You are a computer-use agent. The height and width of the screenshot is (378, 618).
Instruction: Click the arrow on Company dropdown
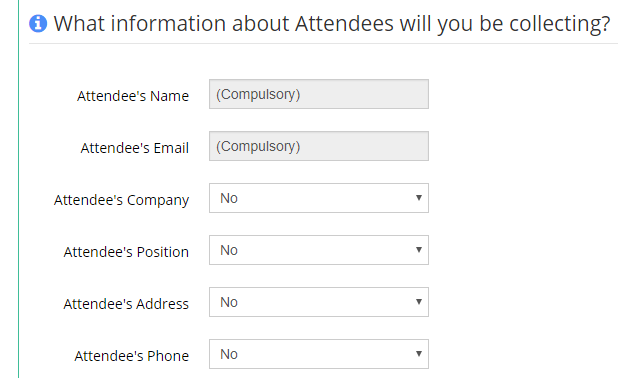click(419, 197)
